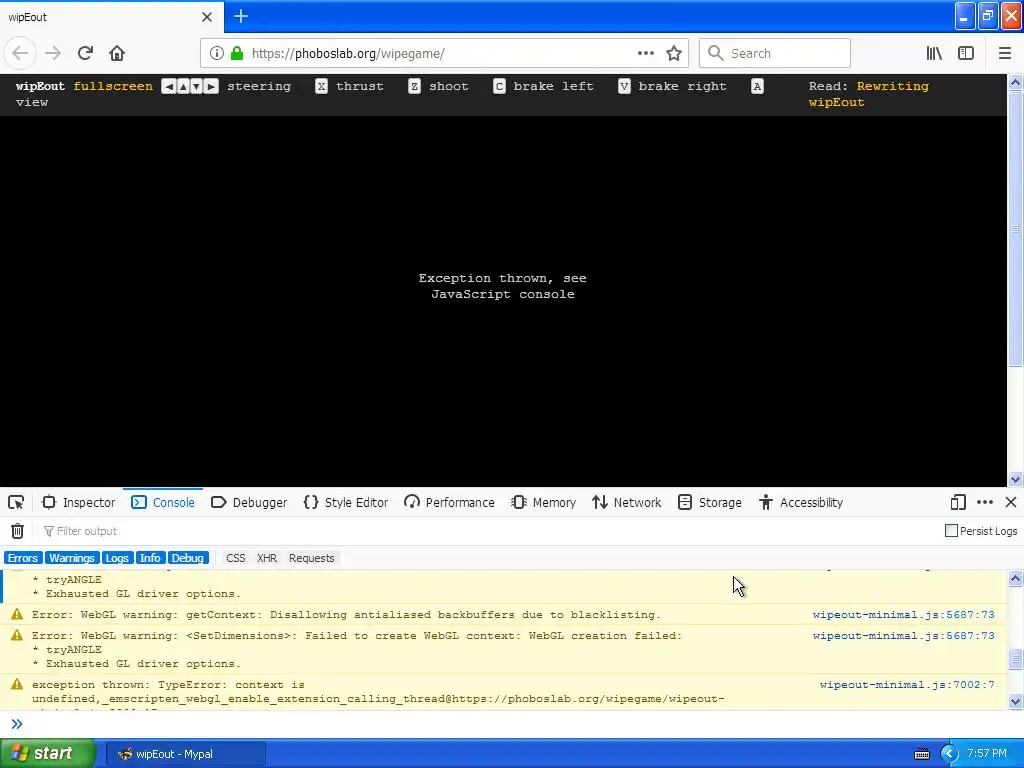Enable the Persist Logs checkbox
The image size is (1024, 768).
pos(952,531)
